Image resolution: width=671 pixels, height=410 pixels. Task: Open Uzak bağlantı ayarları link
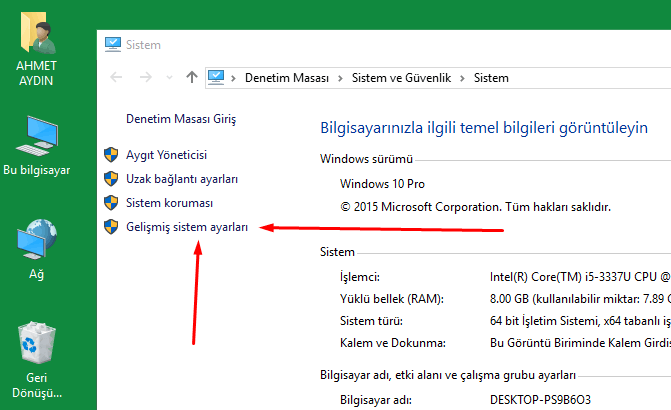(182, 179)
